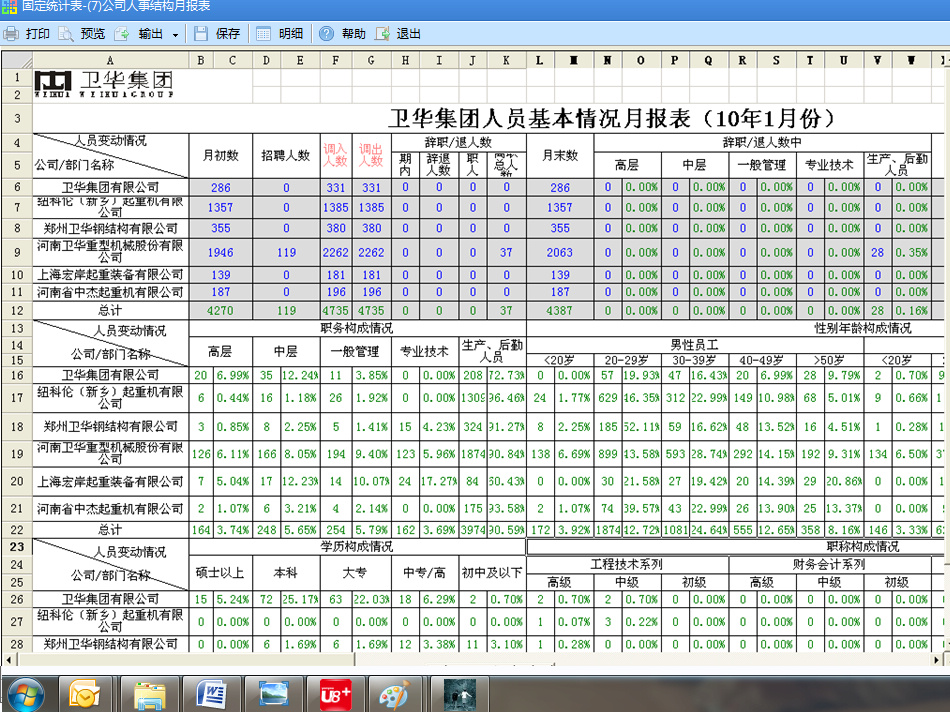Click the 月初数 header cell
Screen dimensions: 950x712
[x=221, y=156]
